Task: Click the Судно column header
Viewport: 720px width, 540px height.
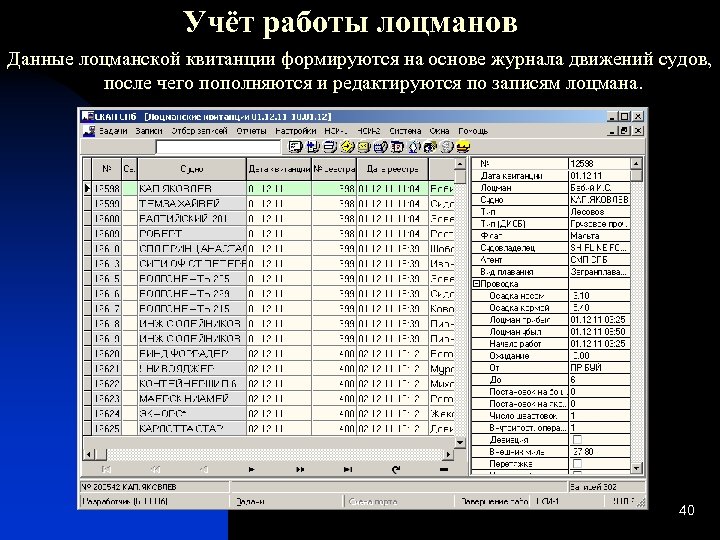Action: (x=192, y=169)
